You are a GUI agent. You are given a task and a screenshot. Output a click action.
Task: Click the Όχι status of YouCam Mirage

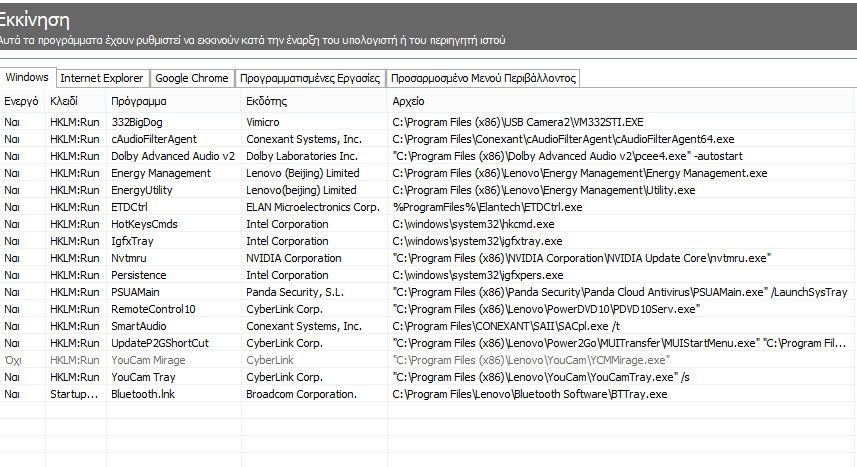tap(13, 359)
